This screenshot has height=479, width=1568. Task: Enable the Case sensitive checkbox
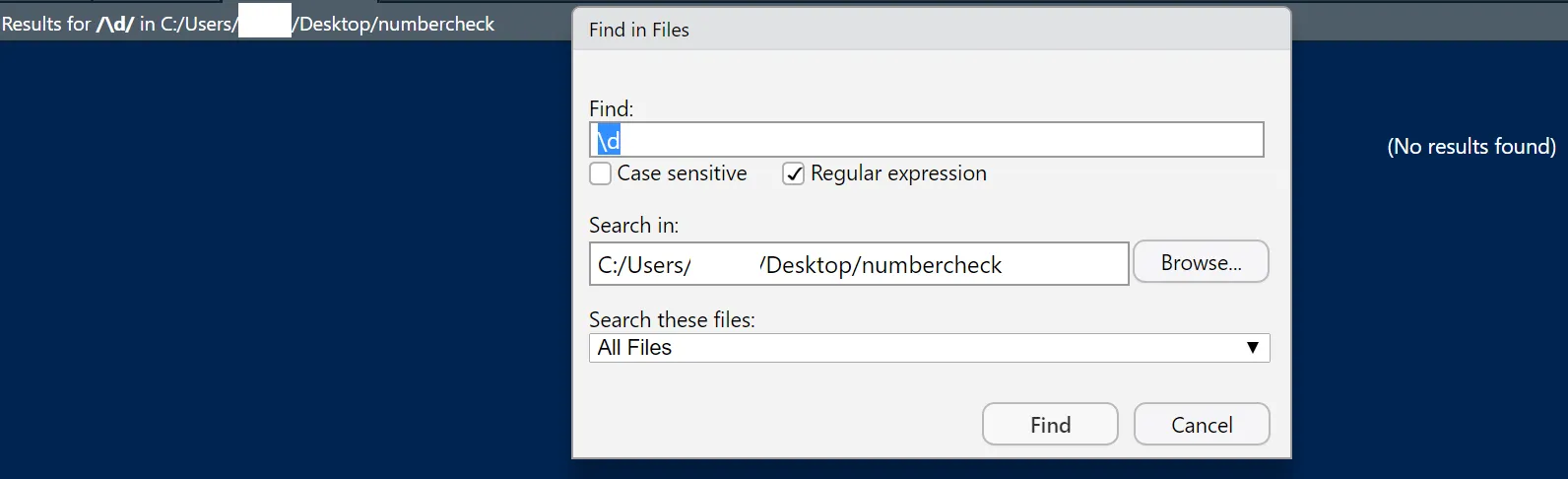tap(600, 174)
